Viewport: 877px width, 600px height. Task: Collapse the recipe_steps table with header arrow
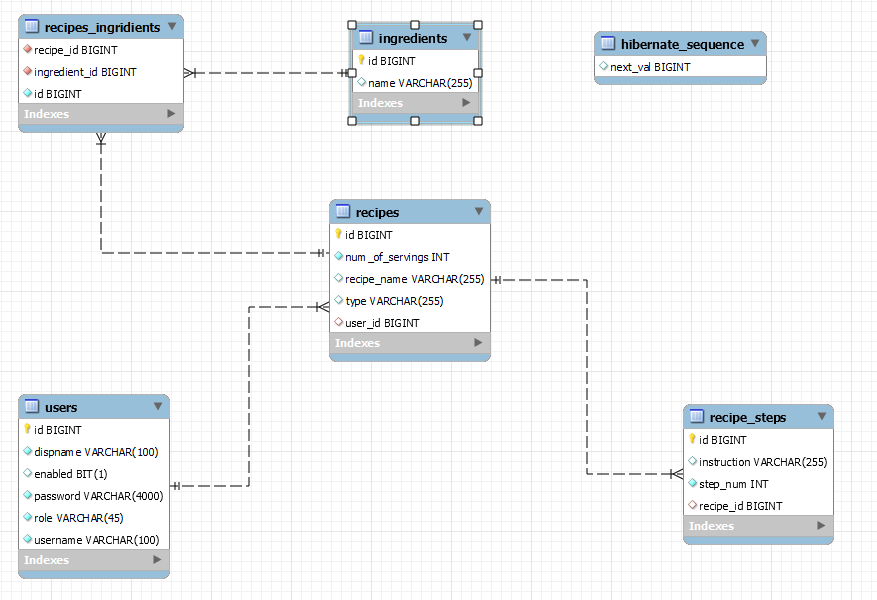pos(822,417)
